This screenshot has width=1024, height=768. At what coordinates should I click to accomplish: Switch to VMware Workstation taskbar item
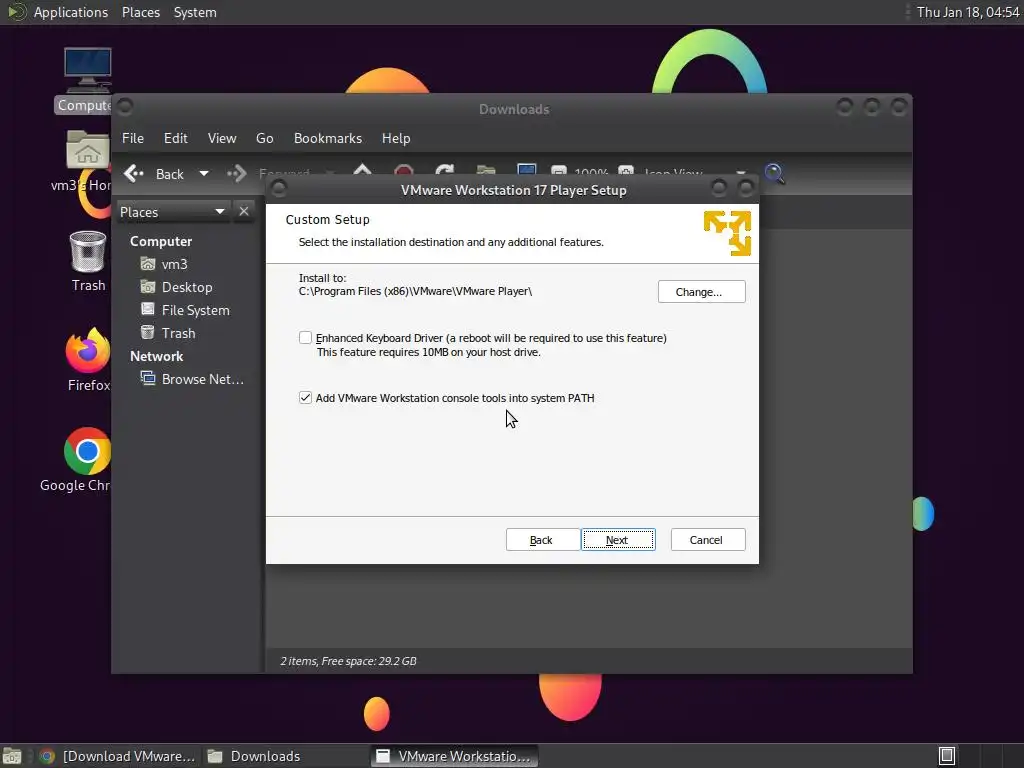[455, 756]
